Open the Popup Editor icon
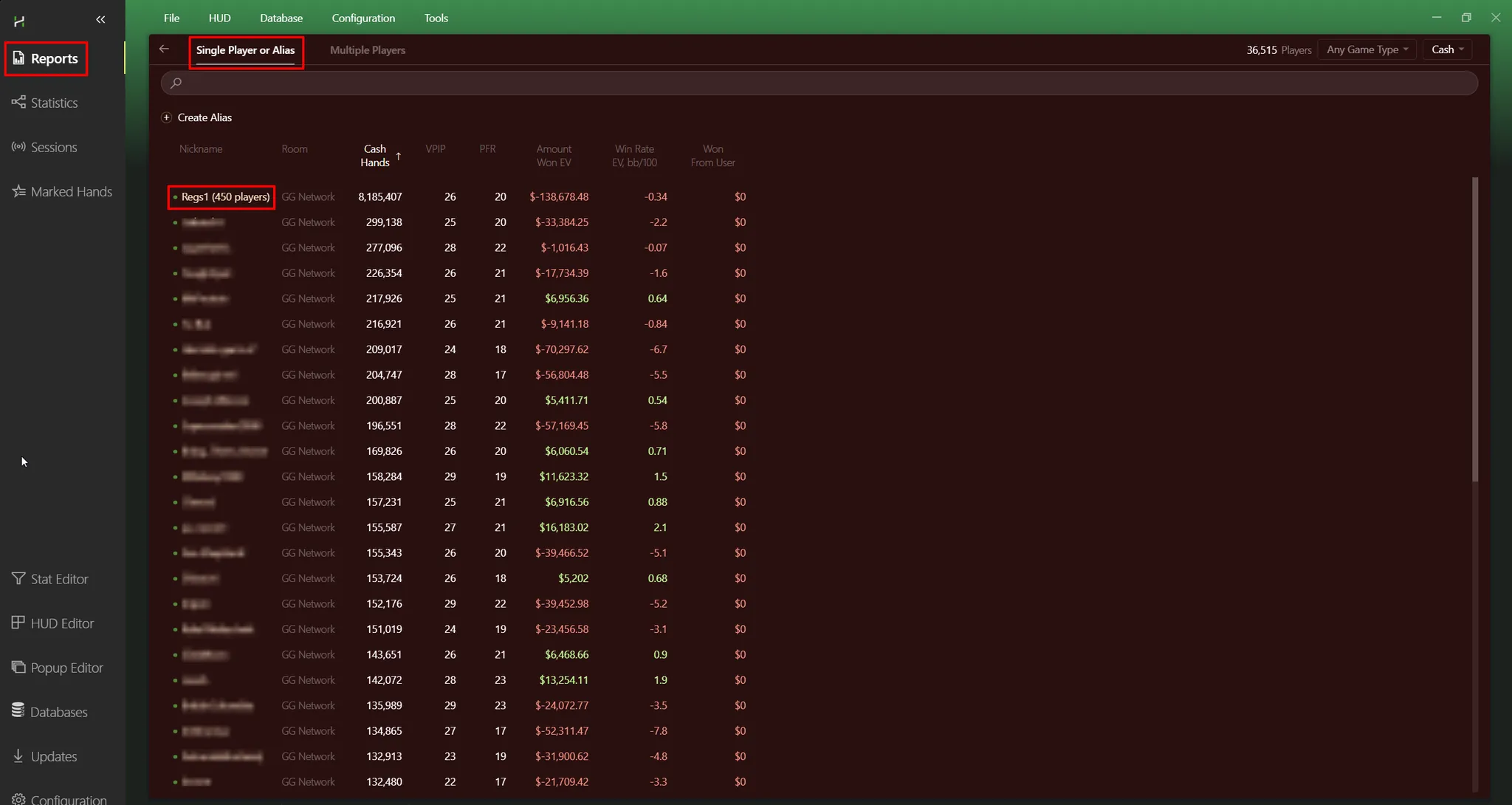 point(18,667)
